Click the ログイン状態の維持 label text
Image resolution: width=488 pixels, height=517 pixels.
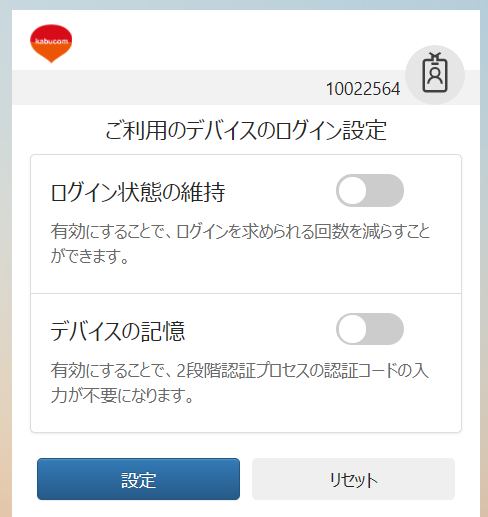pyautogui.click(x=138, y=192)
